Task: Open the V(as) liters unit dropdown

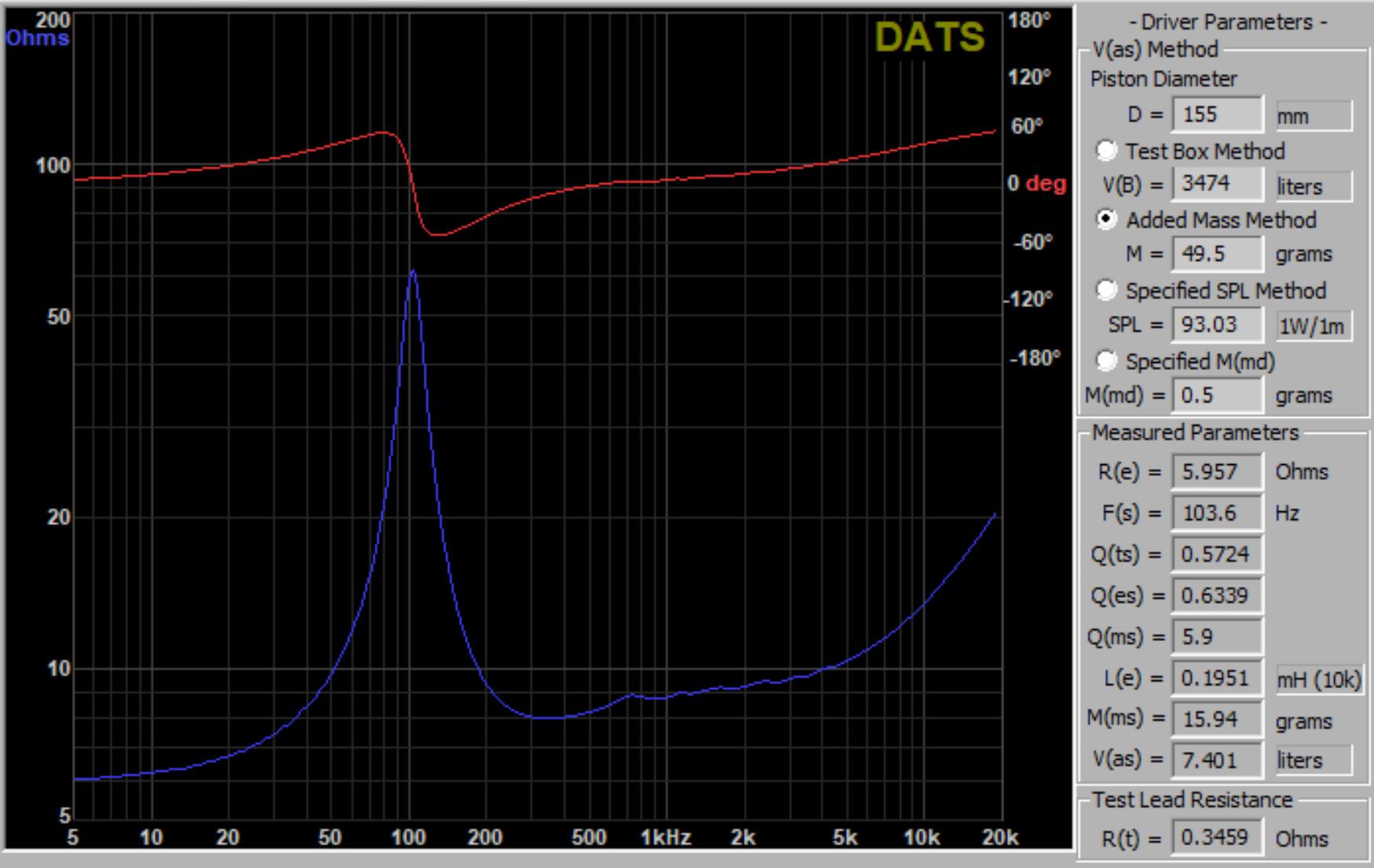Action: click(1314, 760)
